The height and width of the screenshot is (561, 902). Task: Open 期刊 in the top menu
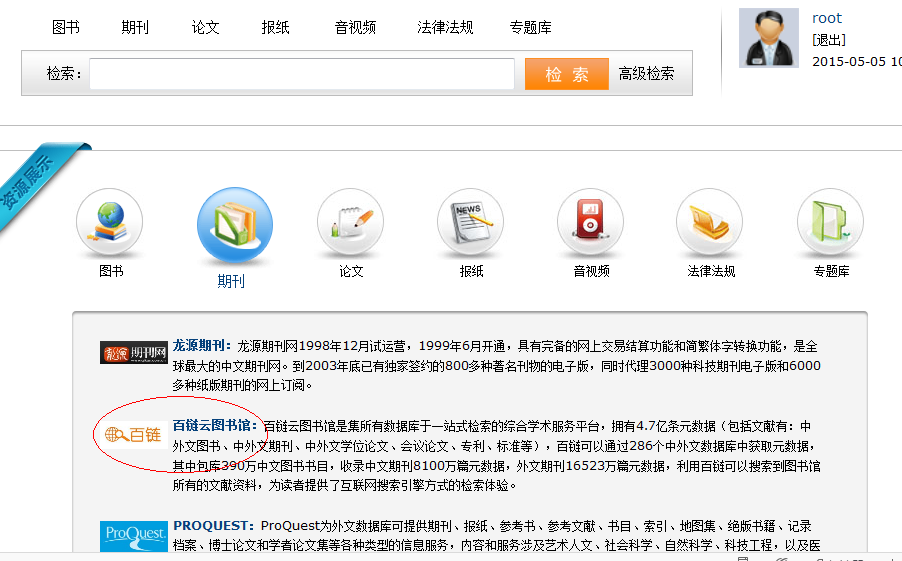coord(135,27)
